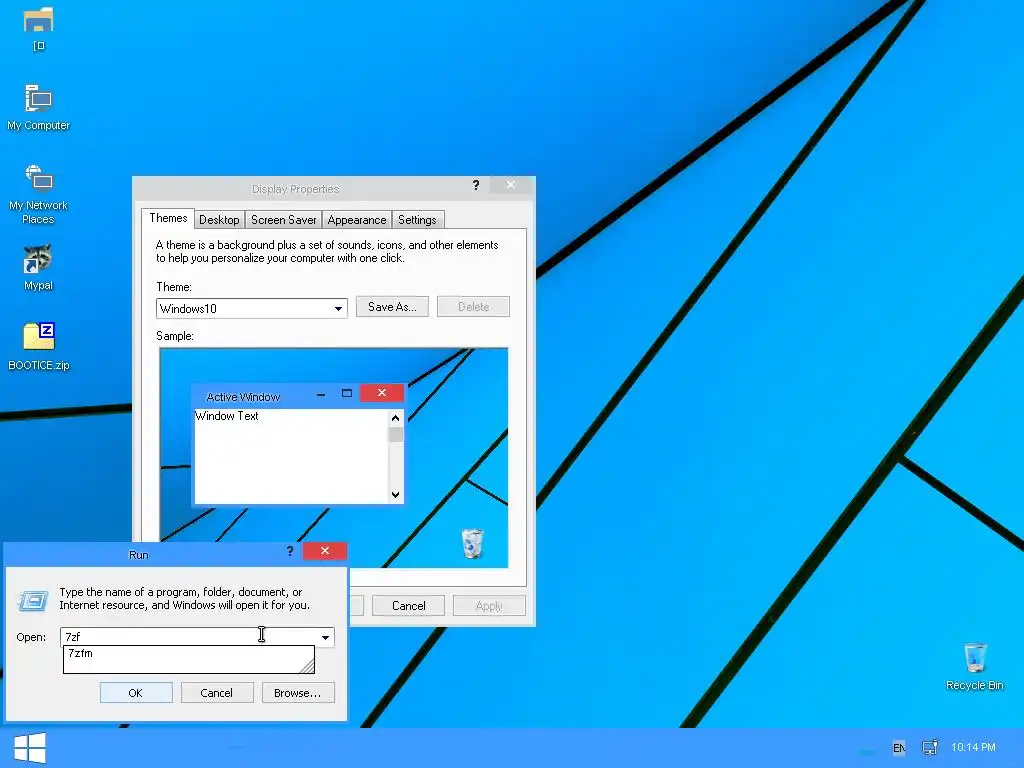Viewport: 1024px width, 768px height.
Task: Select the My Network Places icon
Action: pos(39,178)
